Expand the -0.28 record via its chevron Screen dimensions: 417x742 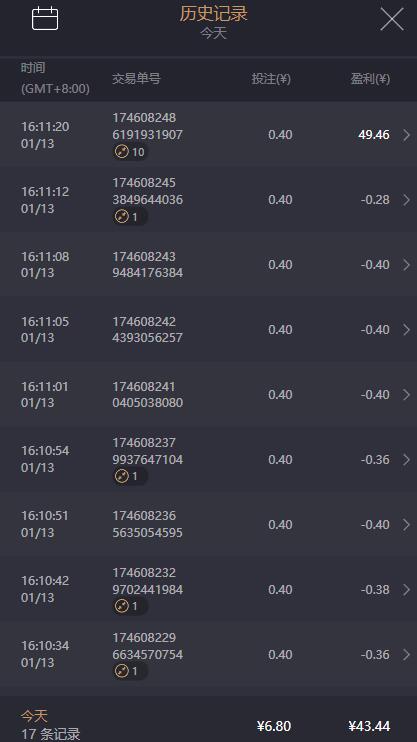pos(407,200)
